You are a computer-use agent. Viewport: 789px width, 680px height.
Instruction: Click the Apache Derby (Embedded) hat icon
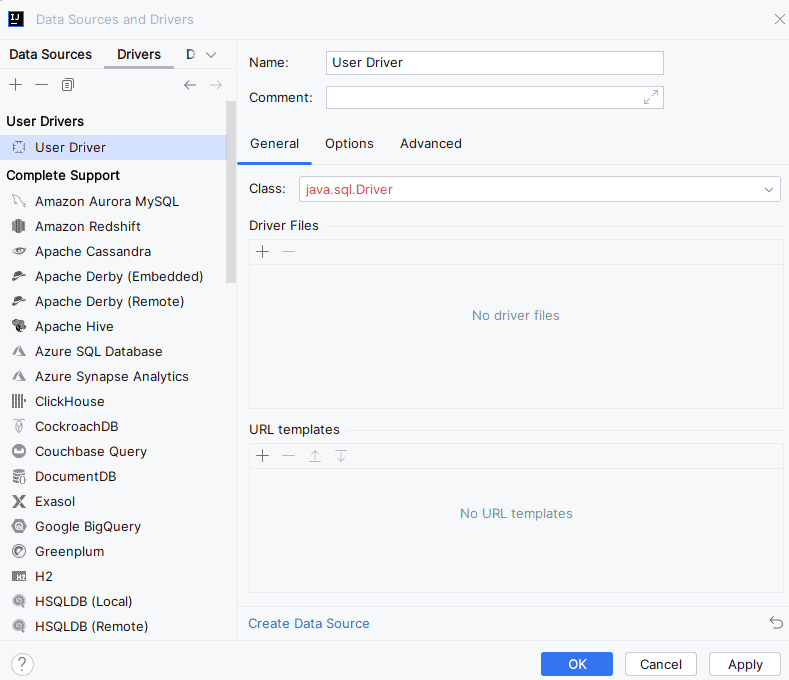pyautogui.click(x=19, y=276)
